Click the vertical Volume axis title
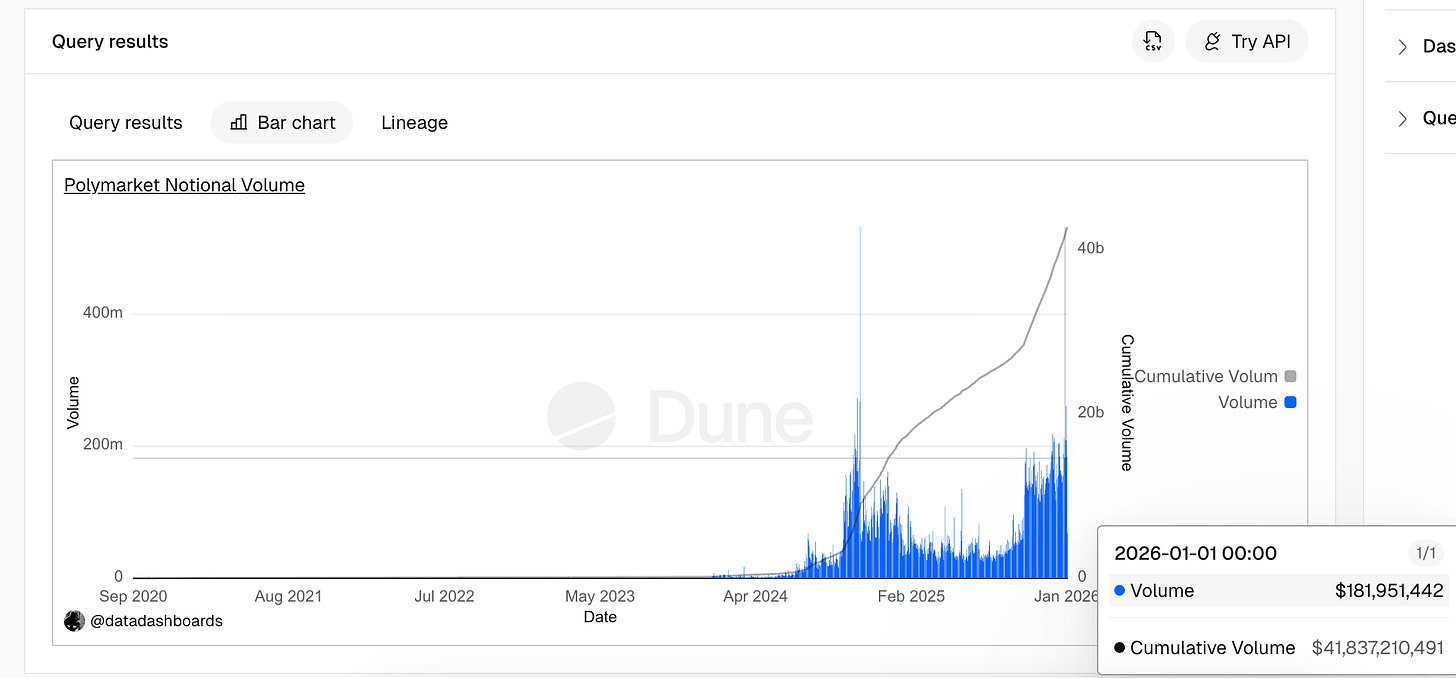Viewport: 1456px width, 678px height. point(73,402)
